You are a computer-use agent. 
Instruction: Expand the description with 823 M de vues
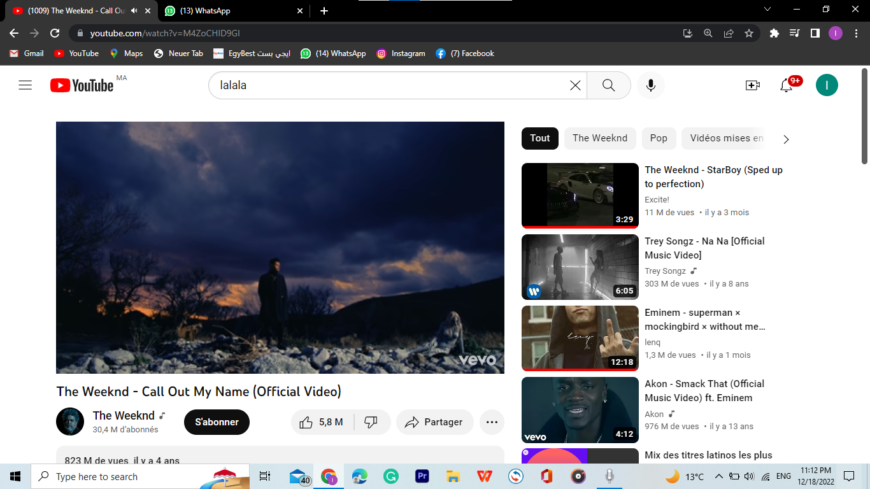[x=280, y=455]
